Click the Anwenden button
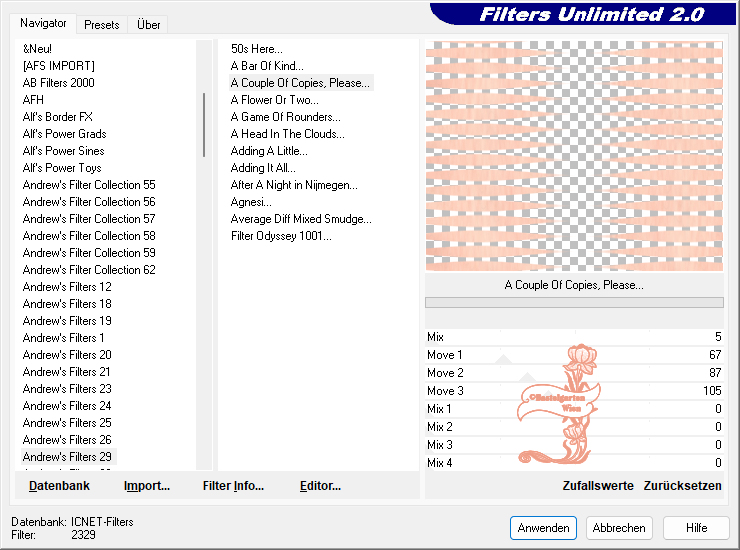The image size is (740, 550). [x=543, y=528]
